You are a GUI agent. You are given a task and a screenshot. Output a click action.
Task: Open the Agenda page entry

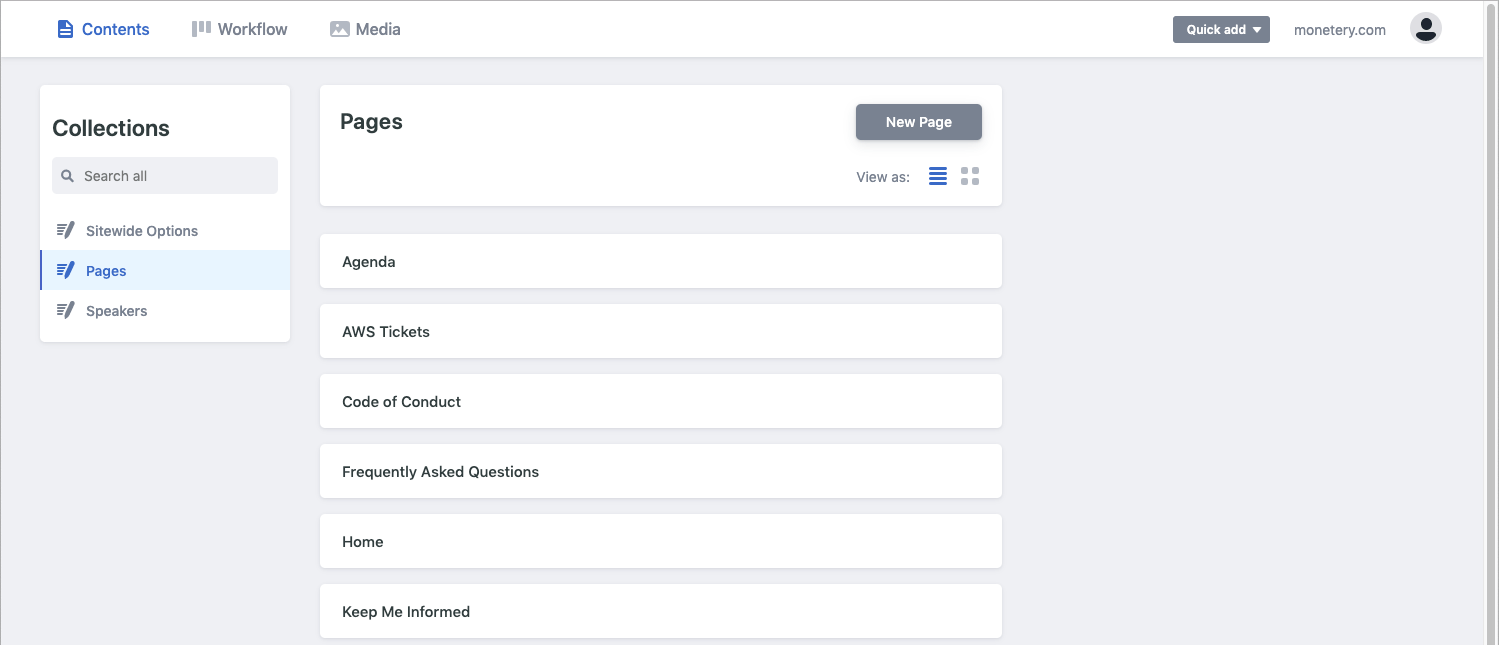pos(660,261)
